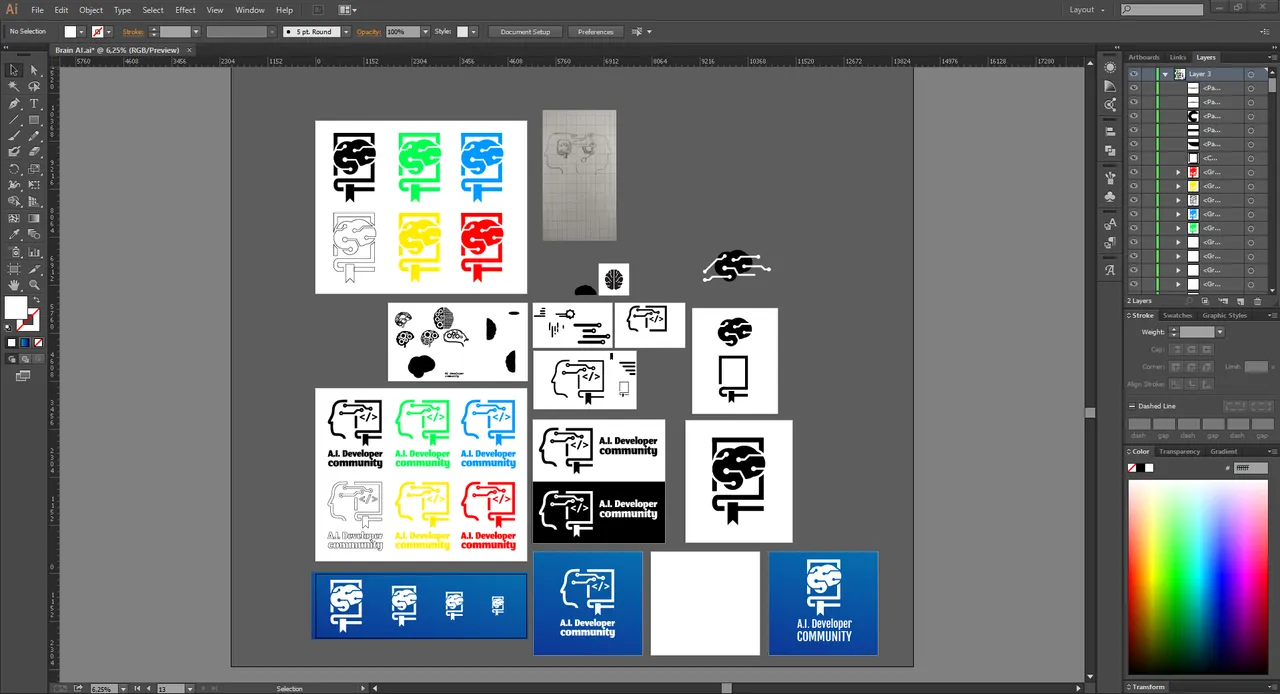Toggle visibility of <C...> sublayer
The image size is (1280, 694).
point(1134,158)
